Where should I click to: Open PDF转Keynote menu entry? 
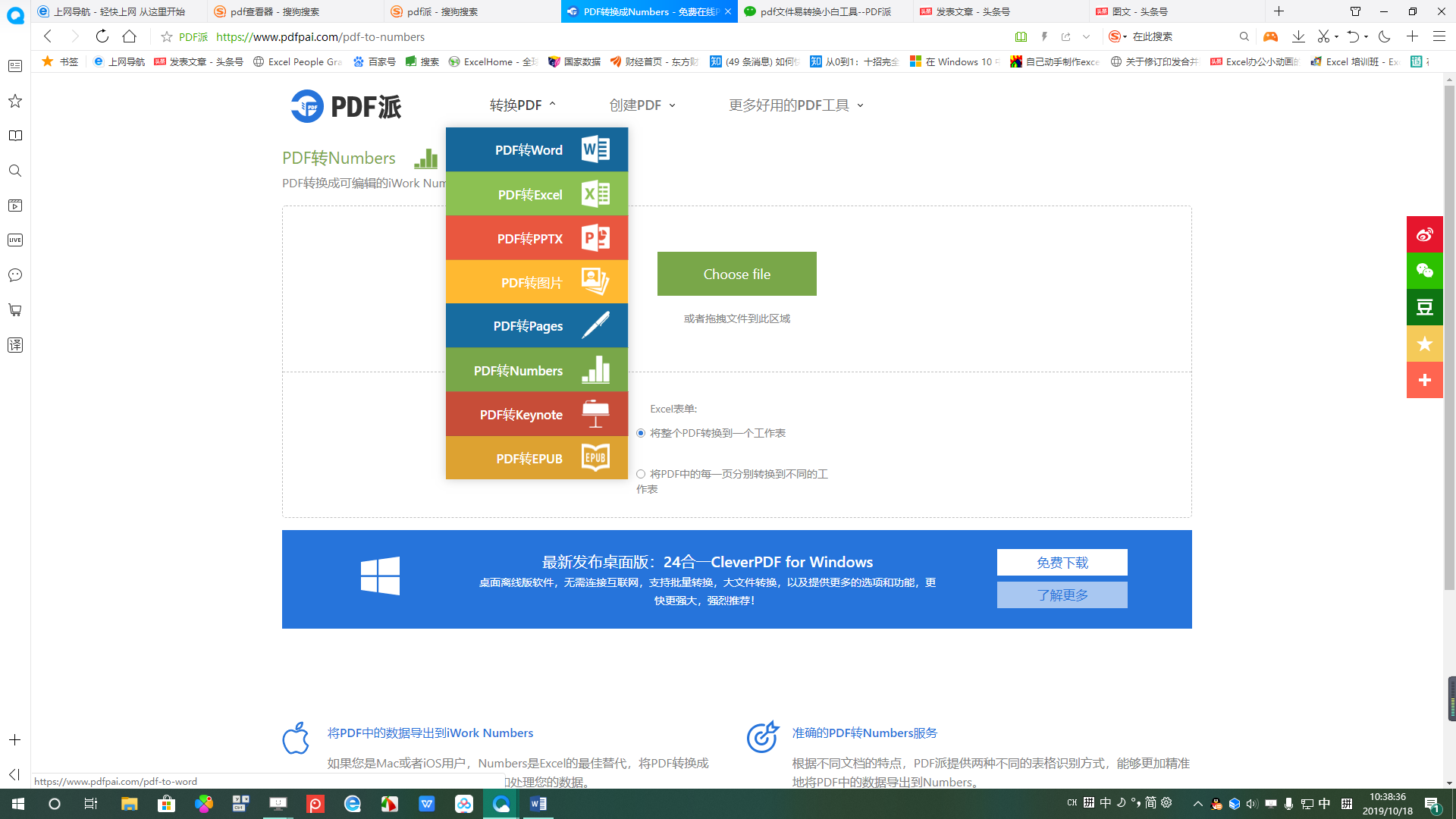(537, 413)
